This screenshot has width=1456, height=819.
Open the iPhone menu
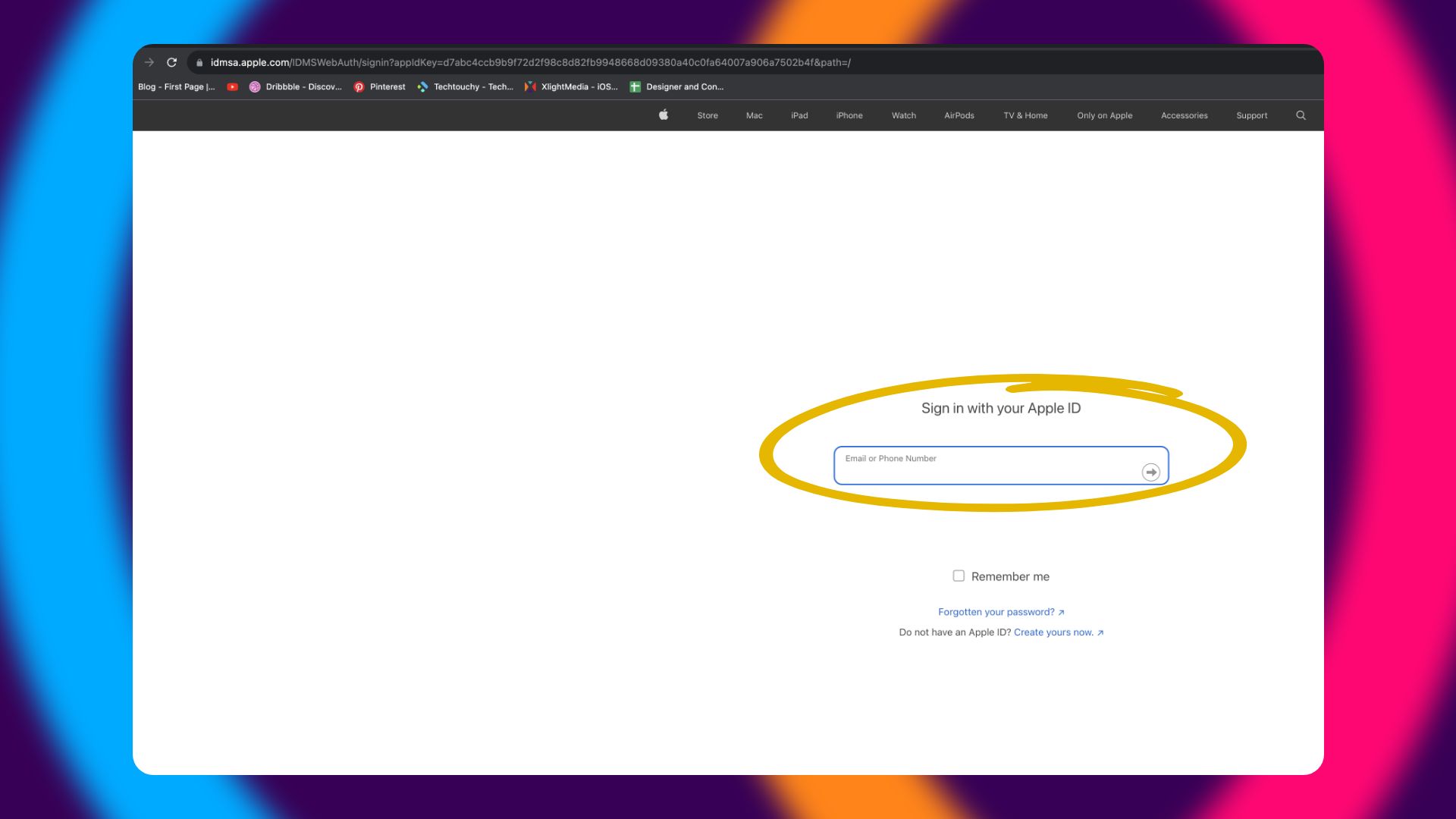[849, 116]
